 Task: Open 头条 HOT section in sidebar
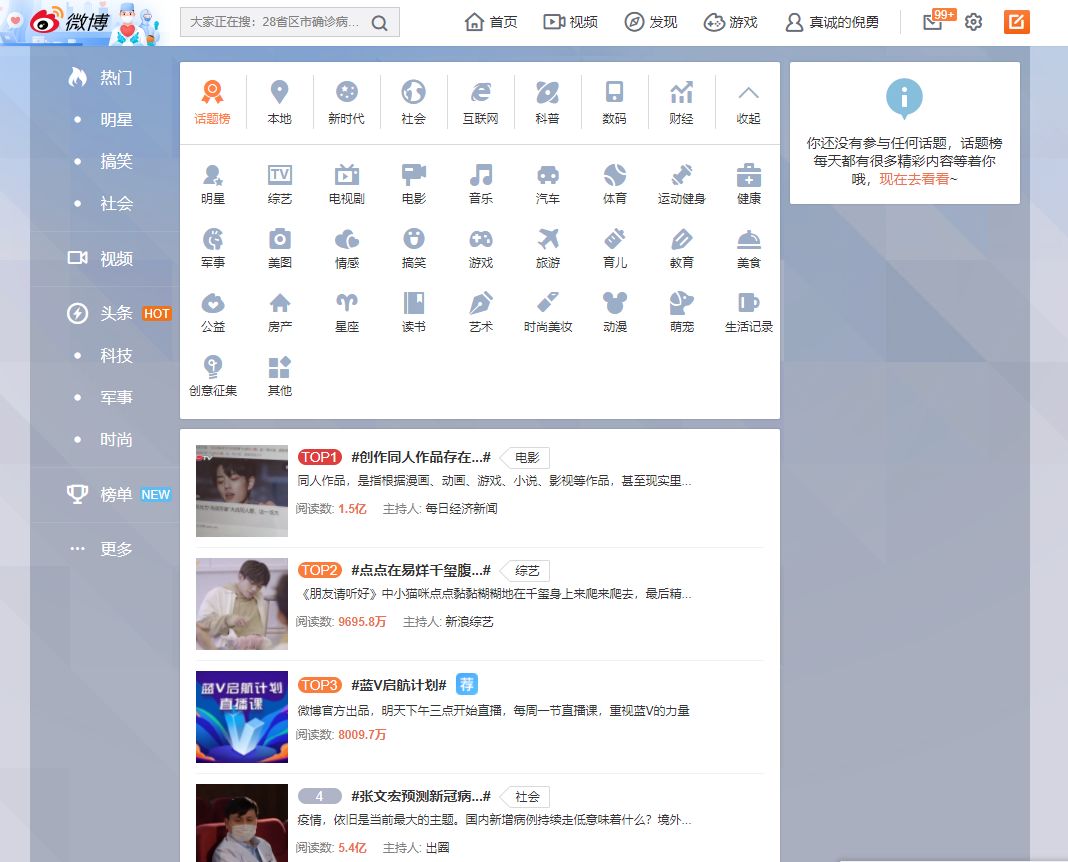tap(116, 313)
